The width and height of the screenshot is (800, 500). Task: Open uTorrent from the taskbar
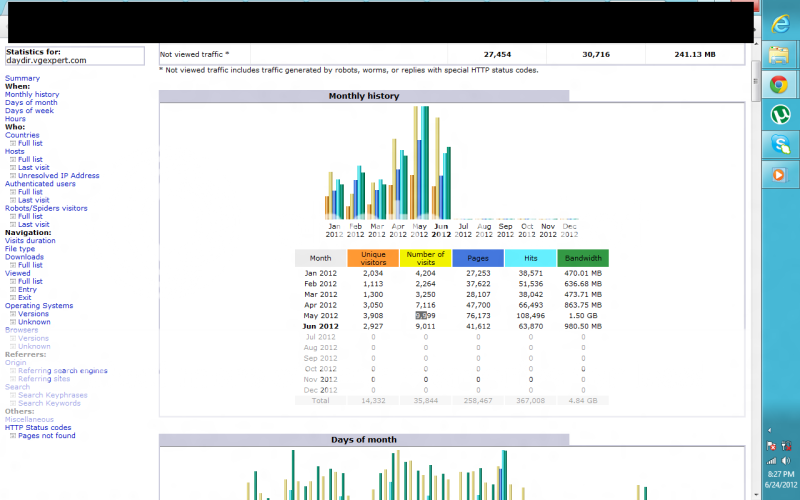[777, 115]
